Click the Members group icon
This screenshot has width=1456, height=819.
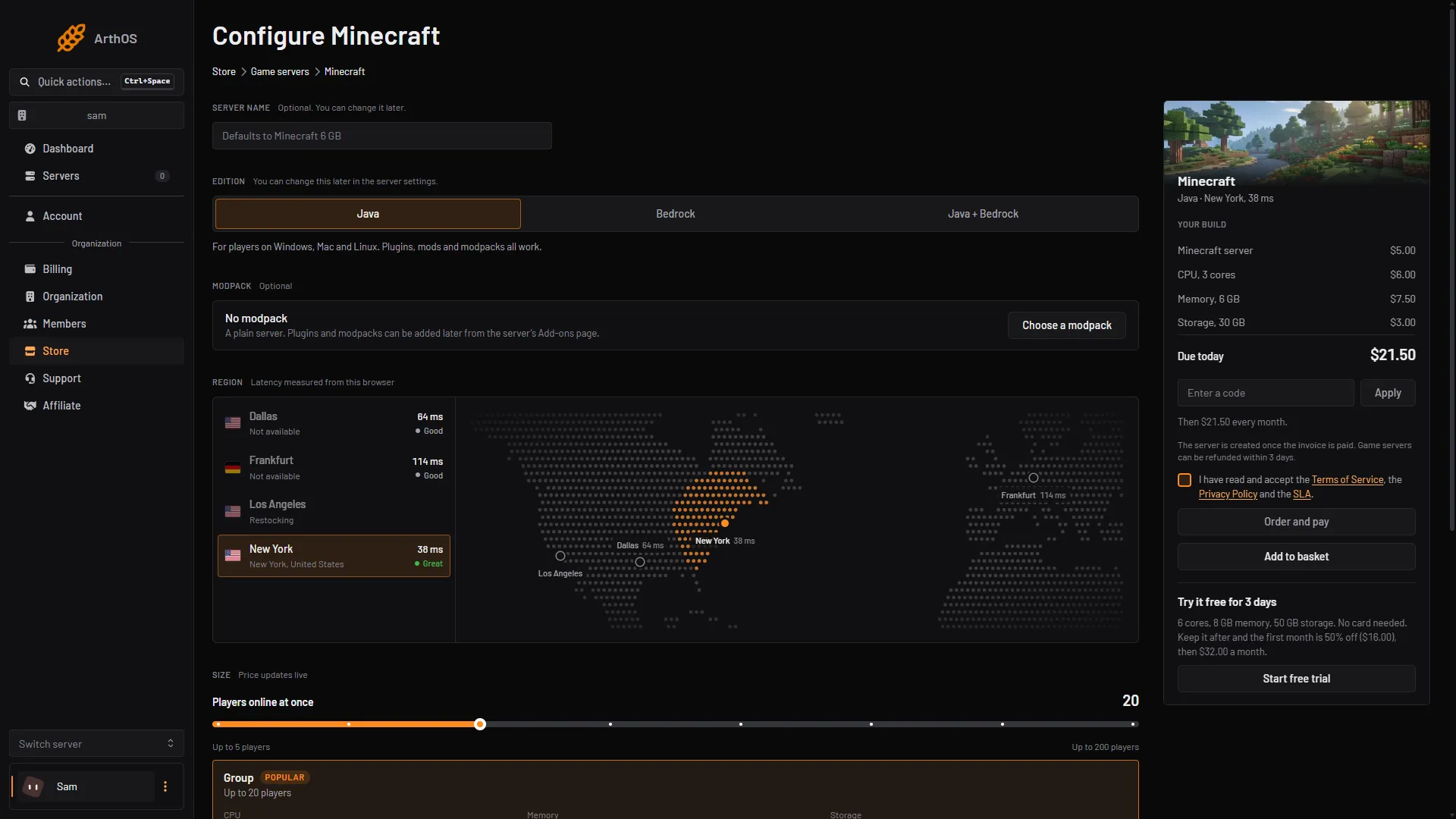[x=30, y=324]
